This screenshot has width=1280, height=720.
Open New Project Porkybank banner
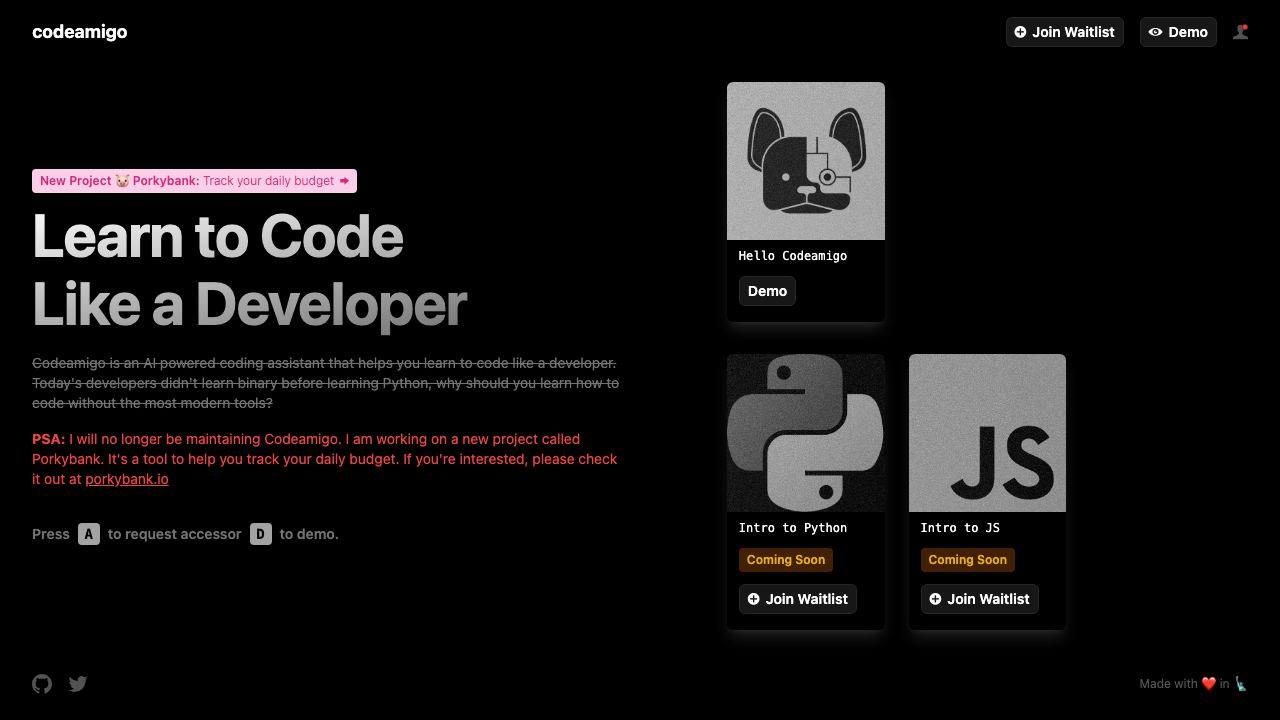[x=194, y=181]
